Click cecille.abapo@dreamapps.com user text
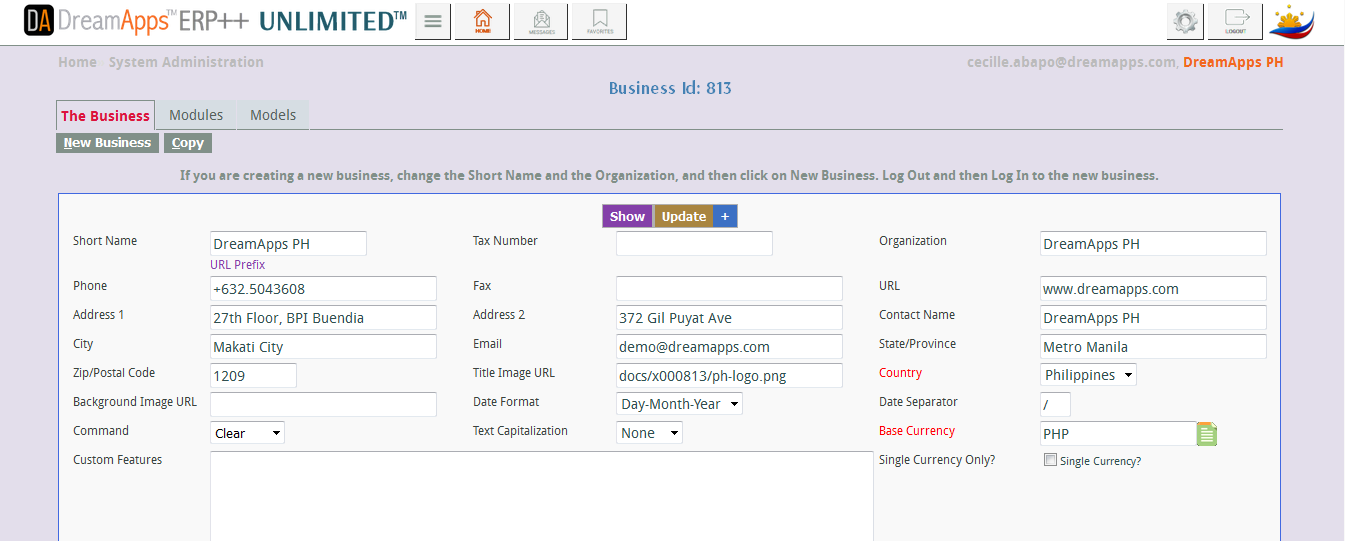Screen dimensions: 1345x541 pyautogui.click(x=1071, y=62)
